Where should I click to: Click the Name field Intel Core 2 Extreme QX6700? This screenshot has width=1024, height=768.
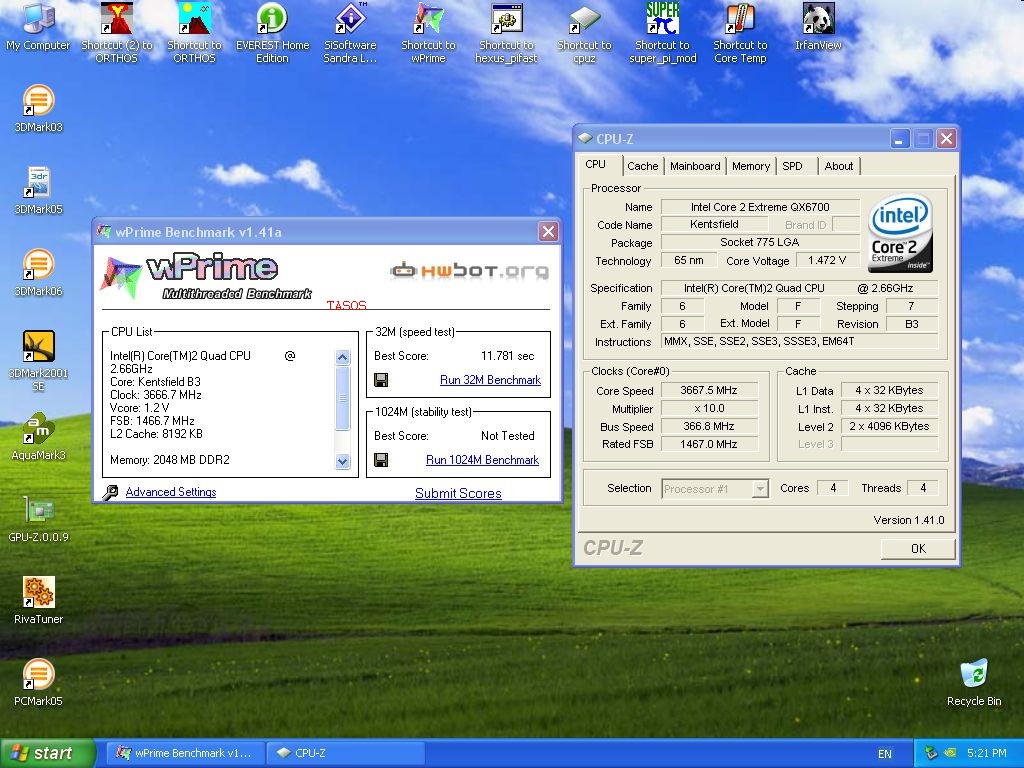(x=760, y=207)
